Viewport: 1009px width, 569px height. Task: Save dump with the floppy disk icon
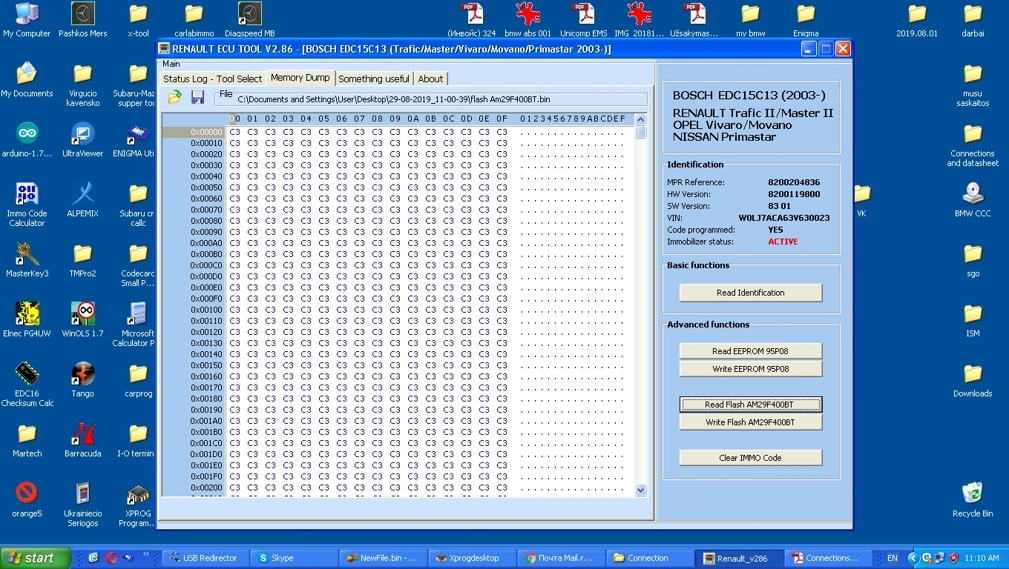pyautogui.click(x=198, y=97)
